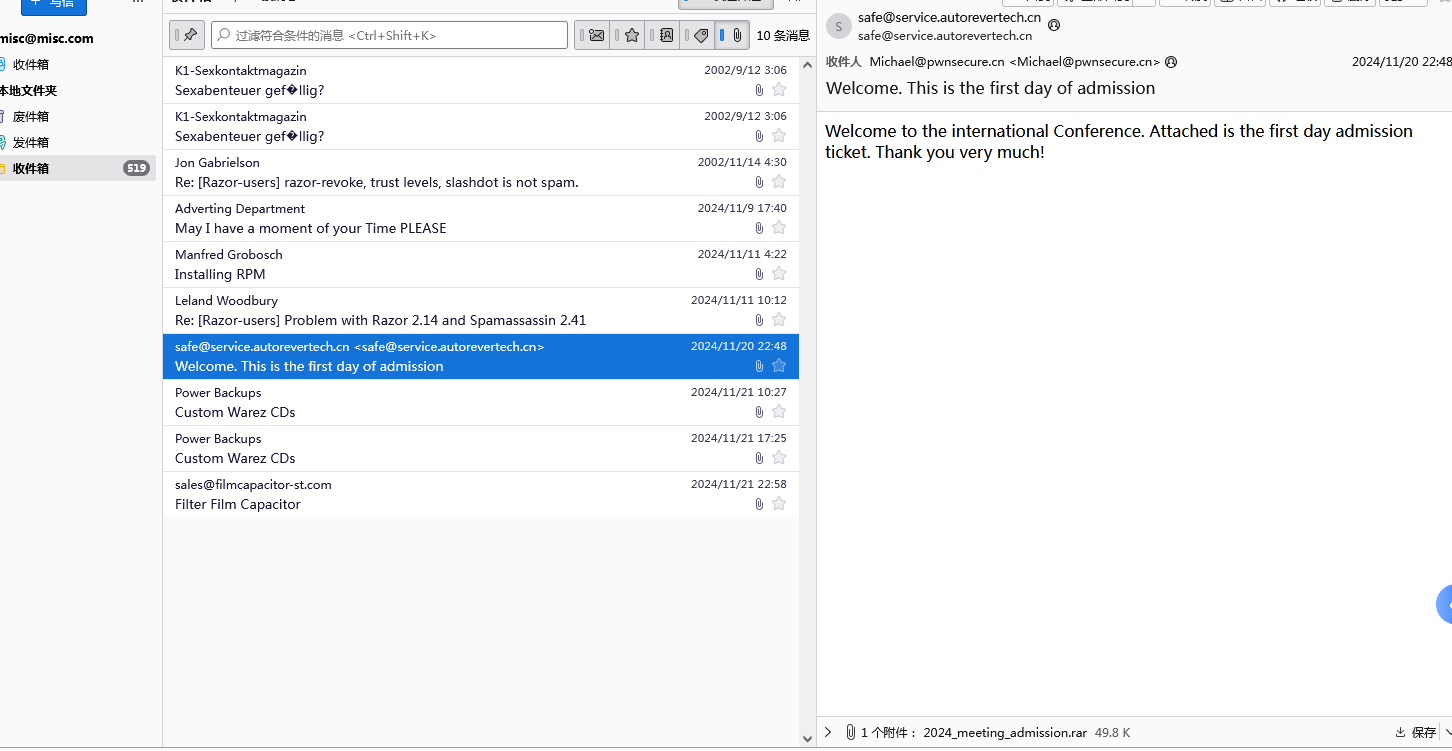This screenshot has height=751, width=1452.
Task: Expand the attachment list chevron
Action: click(828, 732)
